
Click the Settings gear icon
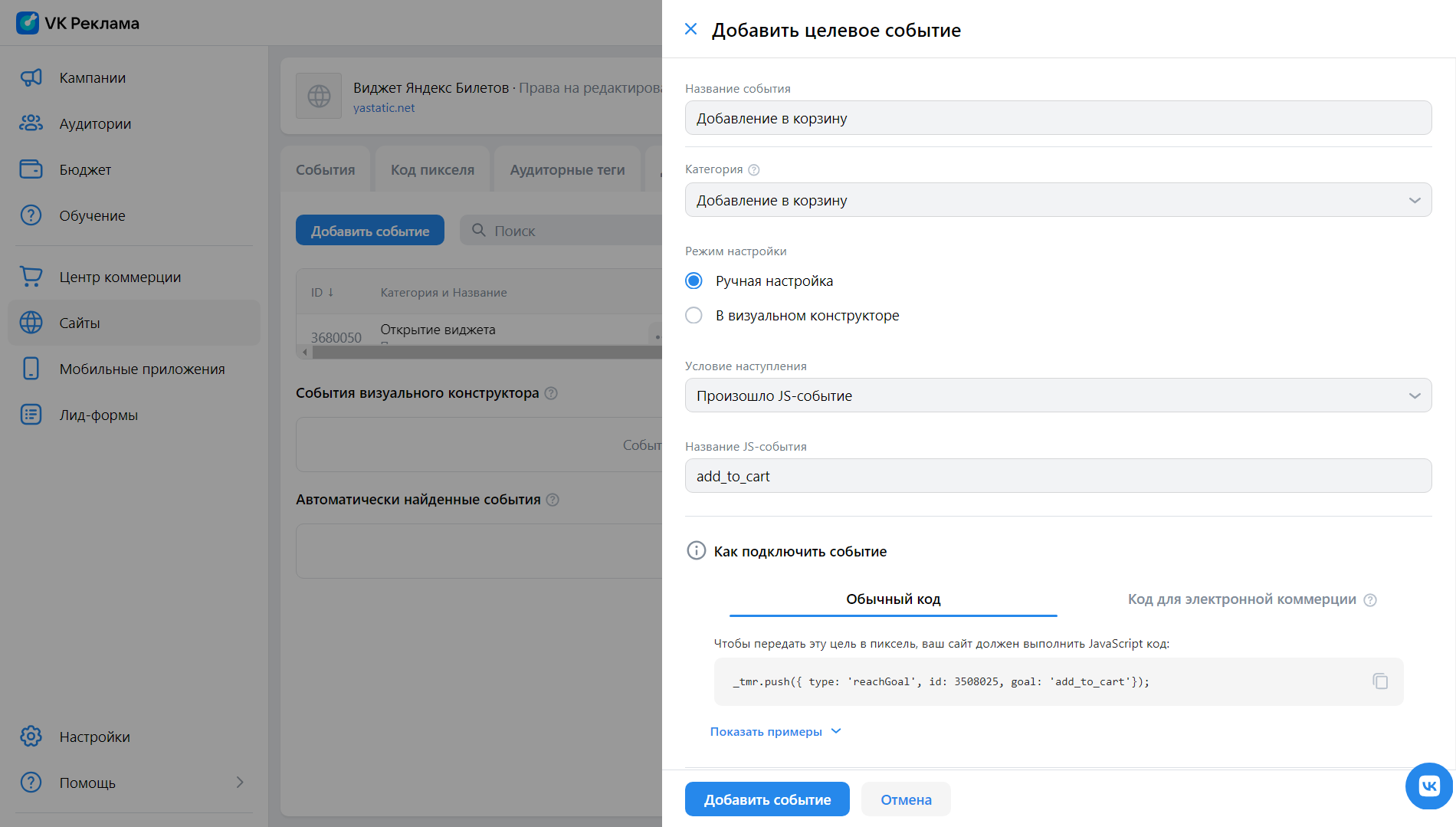point(31,737)
